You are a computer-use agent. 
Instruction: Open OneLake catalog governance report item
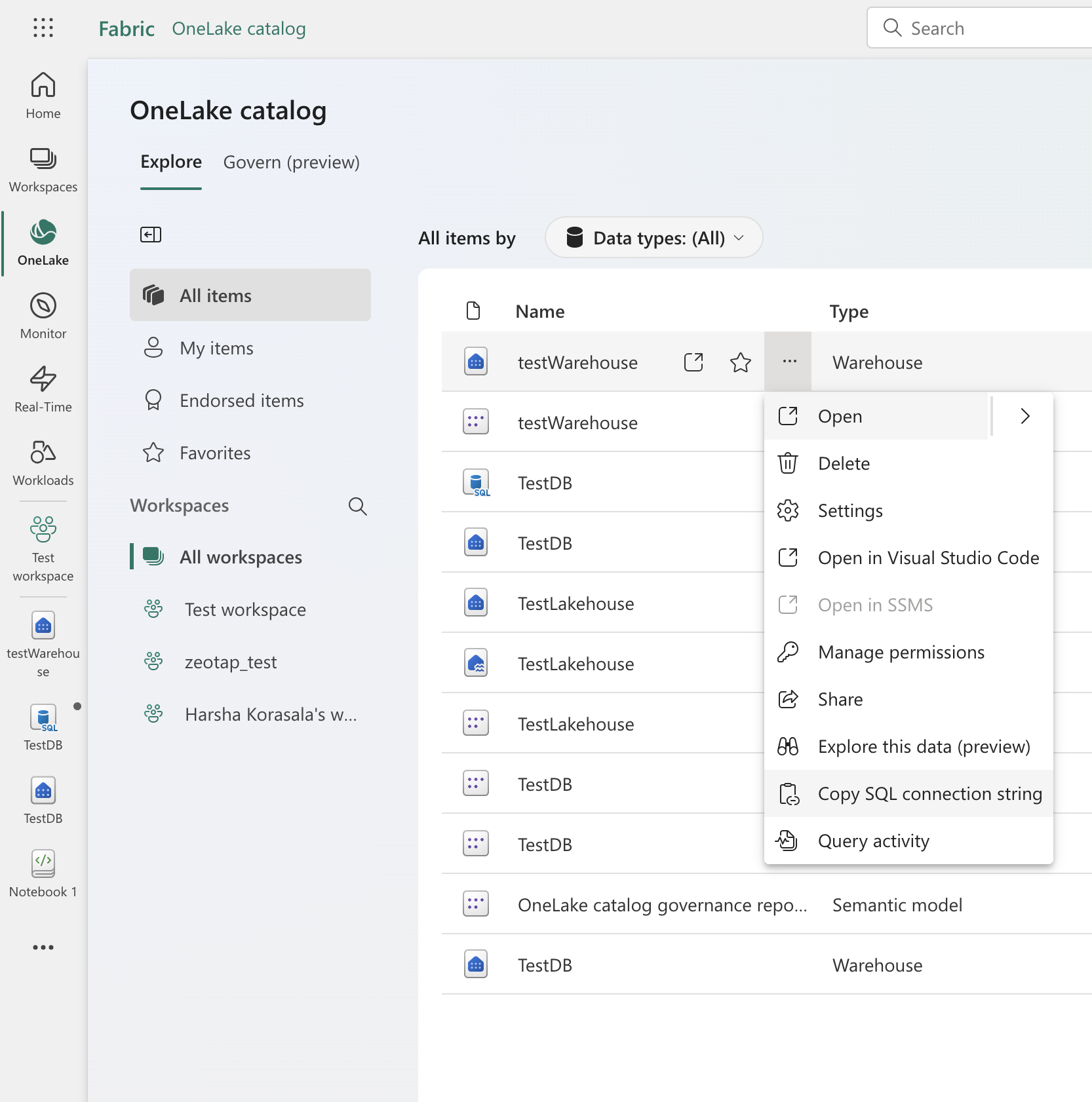662,905
